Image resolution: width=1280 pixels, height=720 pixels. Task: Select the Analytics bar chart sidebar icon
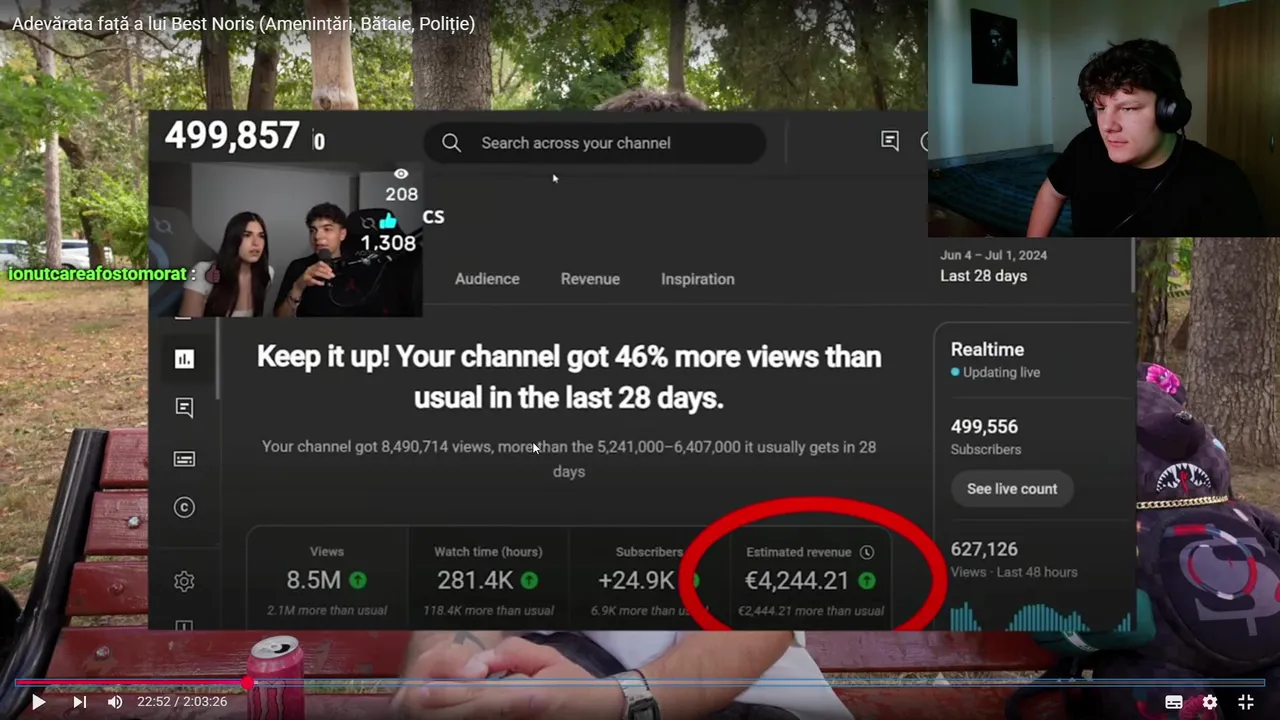click(x=184, y=359)
